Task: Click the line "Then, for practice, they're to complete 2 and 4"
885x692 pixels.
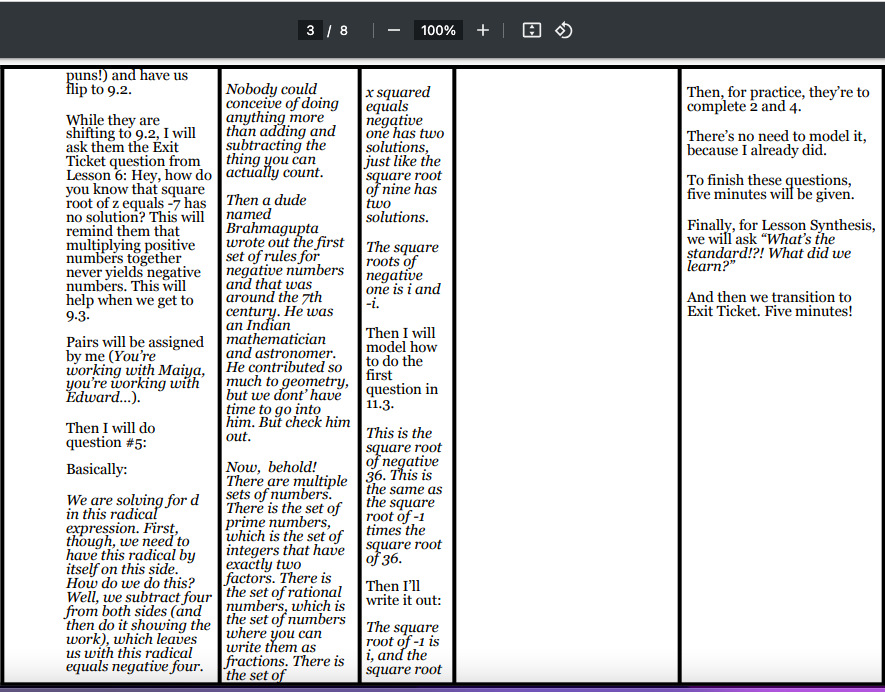Action: point(778,99)
